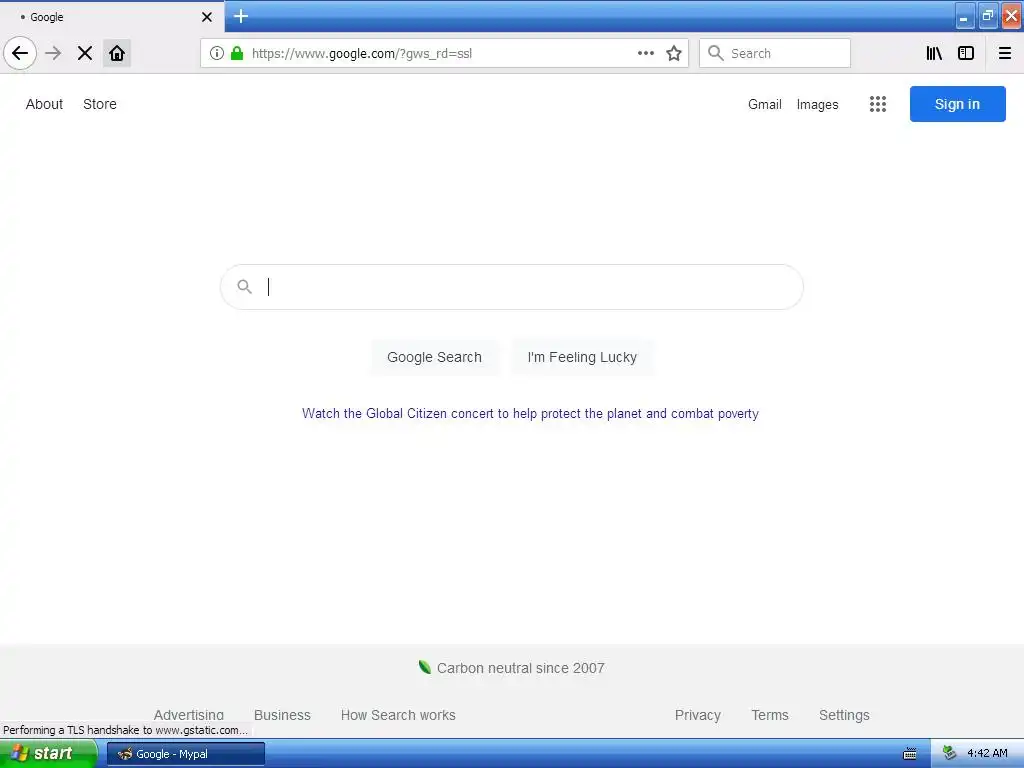The width and height of the screenshot is (1024, 768).
Task: Click the forward arrow navigation button
Action: (53, 53)
